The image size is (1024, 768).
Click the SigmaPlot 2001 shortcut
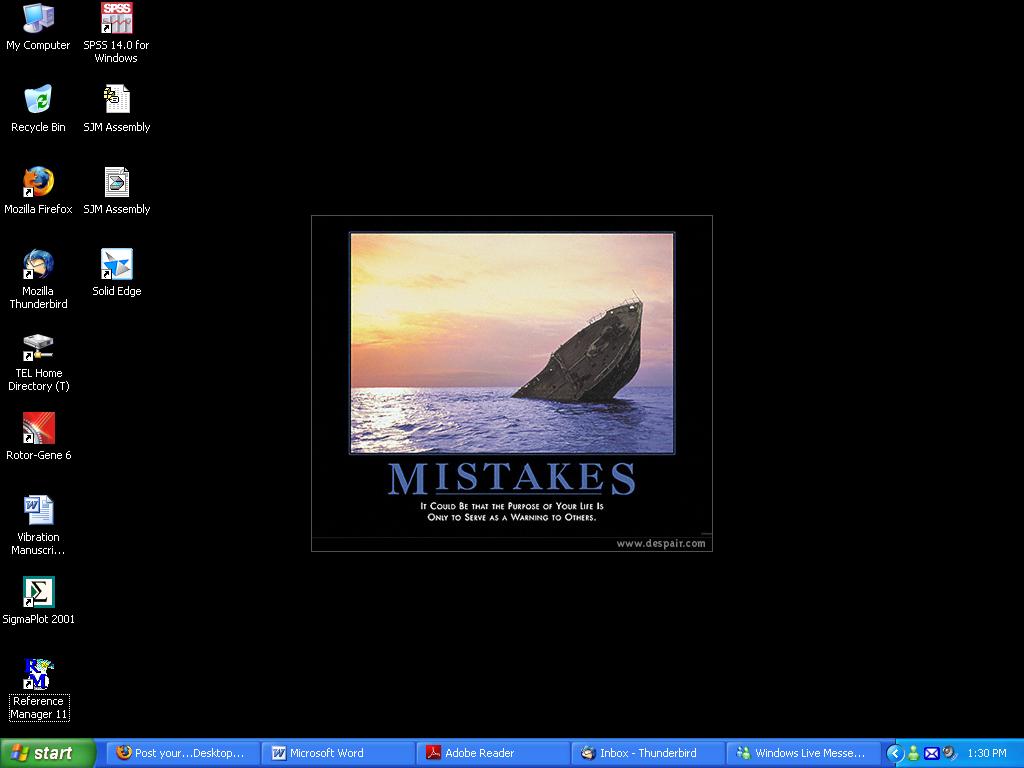38,601
